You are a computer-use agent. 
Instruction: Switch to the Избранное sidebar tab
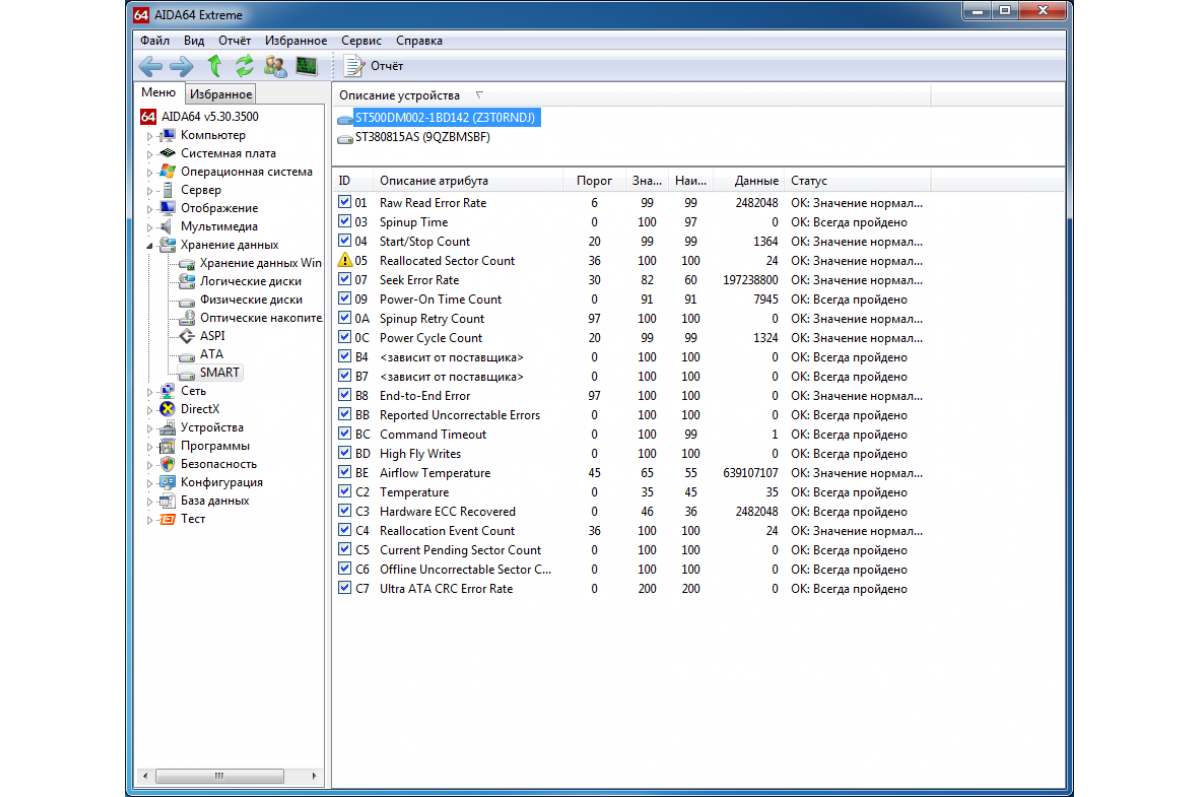221,94
